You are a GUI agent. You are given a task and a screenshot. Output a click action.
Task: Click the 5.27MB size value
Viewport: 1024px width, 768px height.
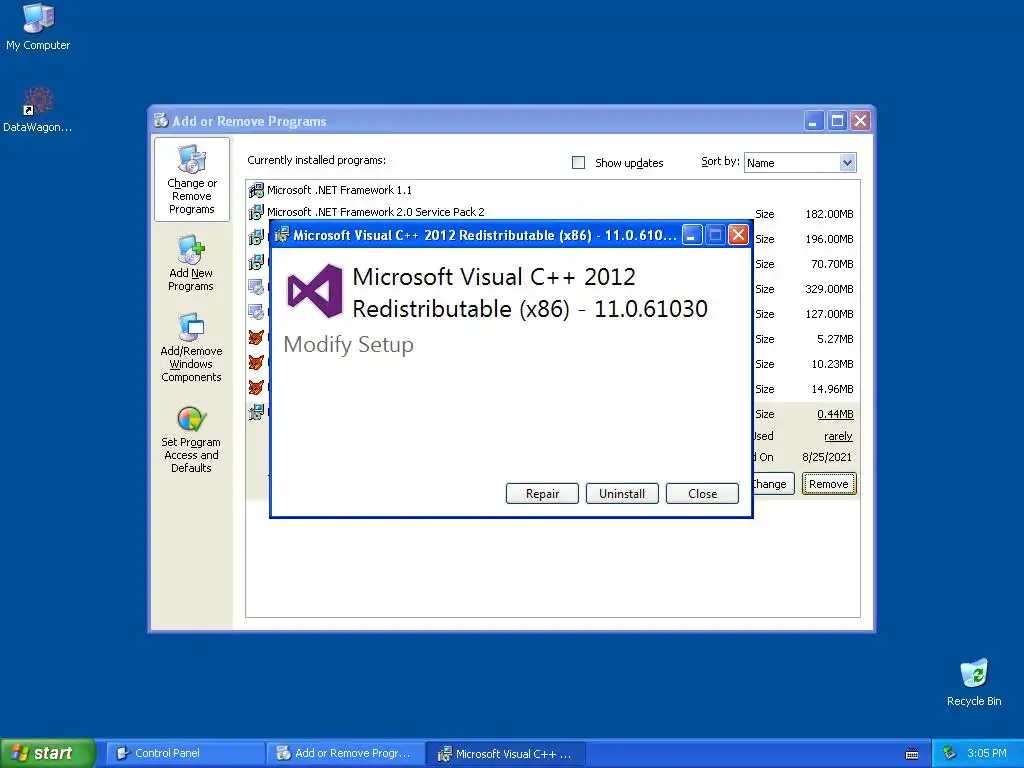[x=835, y=339]
